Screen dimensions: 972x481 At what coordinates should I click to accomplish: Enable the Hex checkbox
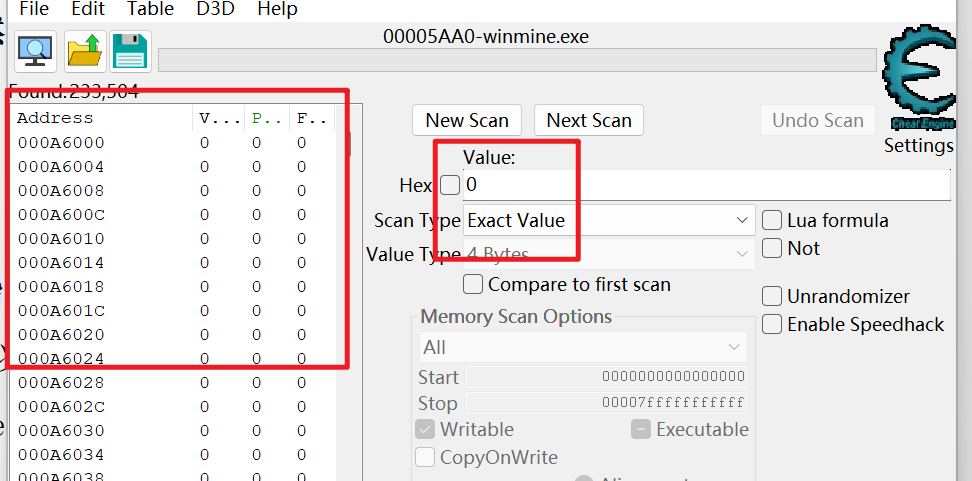pos(450,185)
